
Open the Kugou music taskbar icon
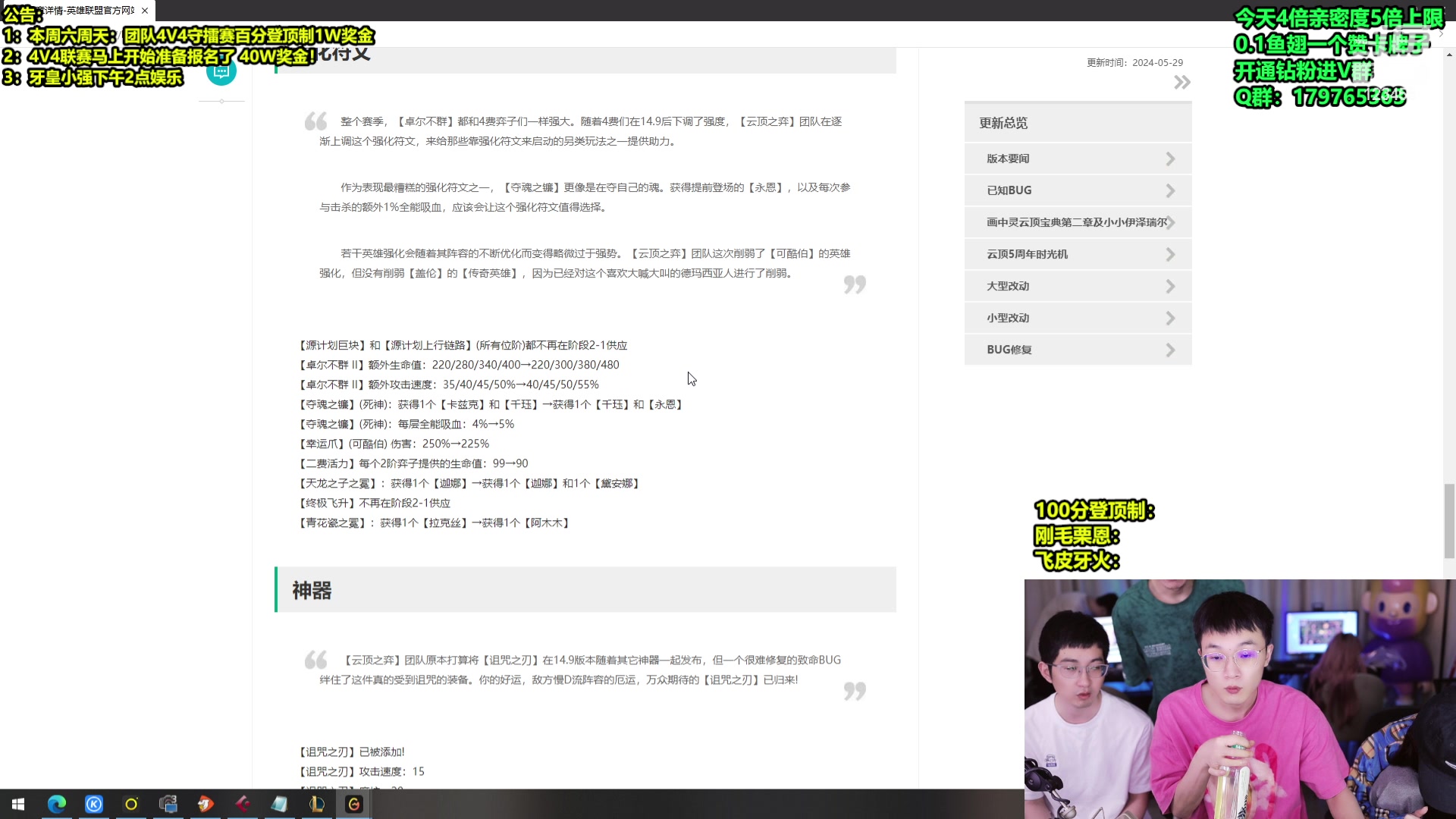click(x=94, y=804)
